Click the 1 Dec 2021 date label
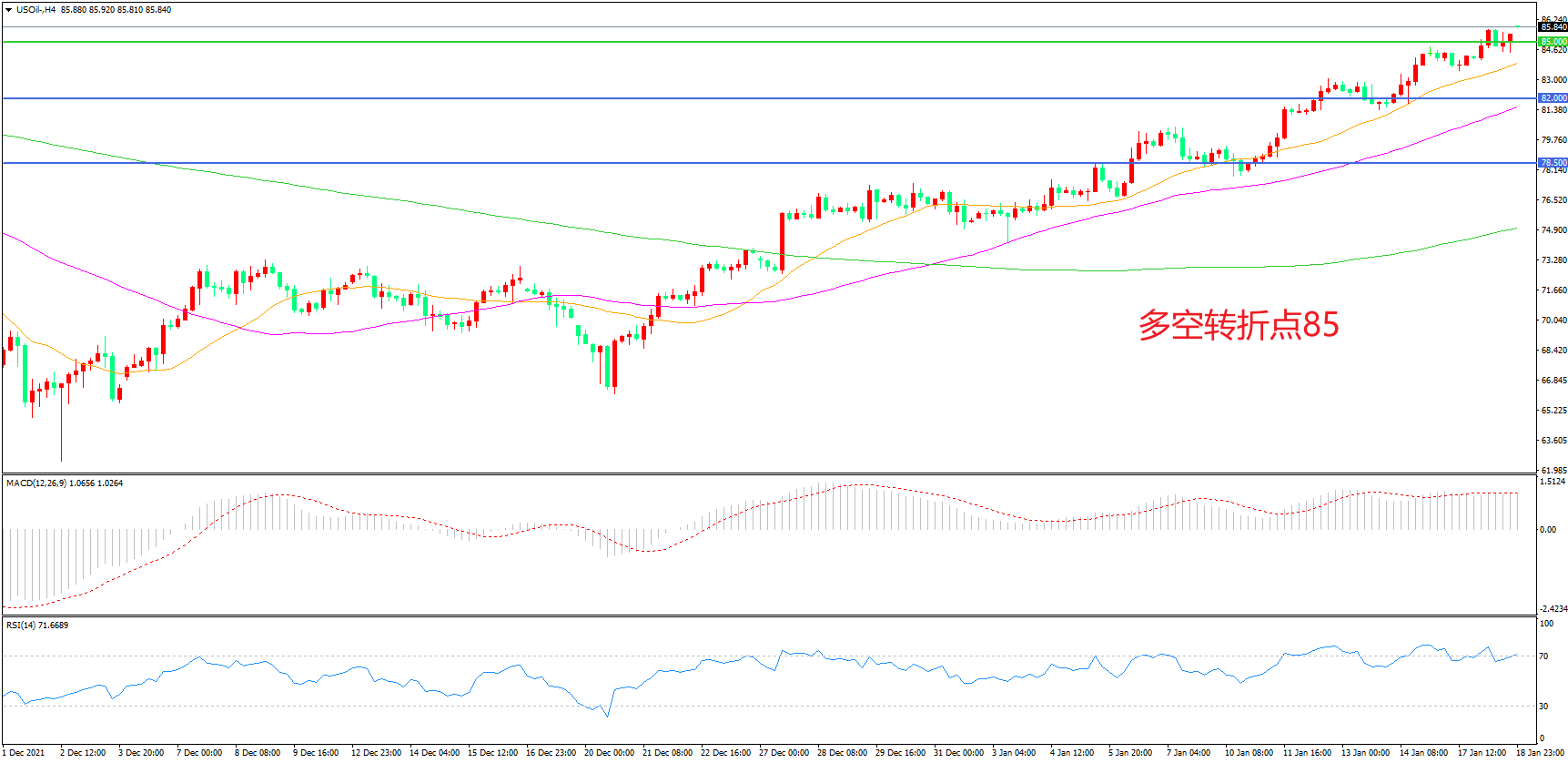 (23, 753)
